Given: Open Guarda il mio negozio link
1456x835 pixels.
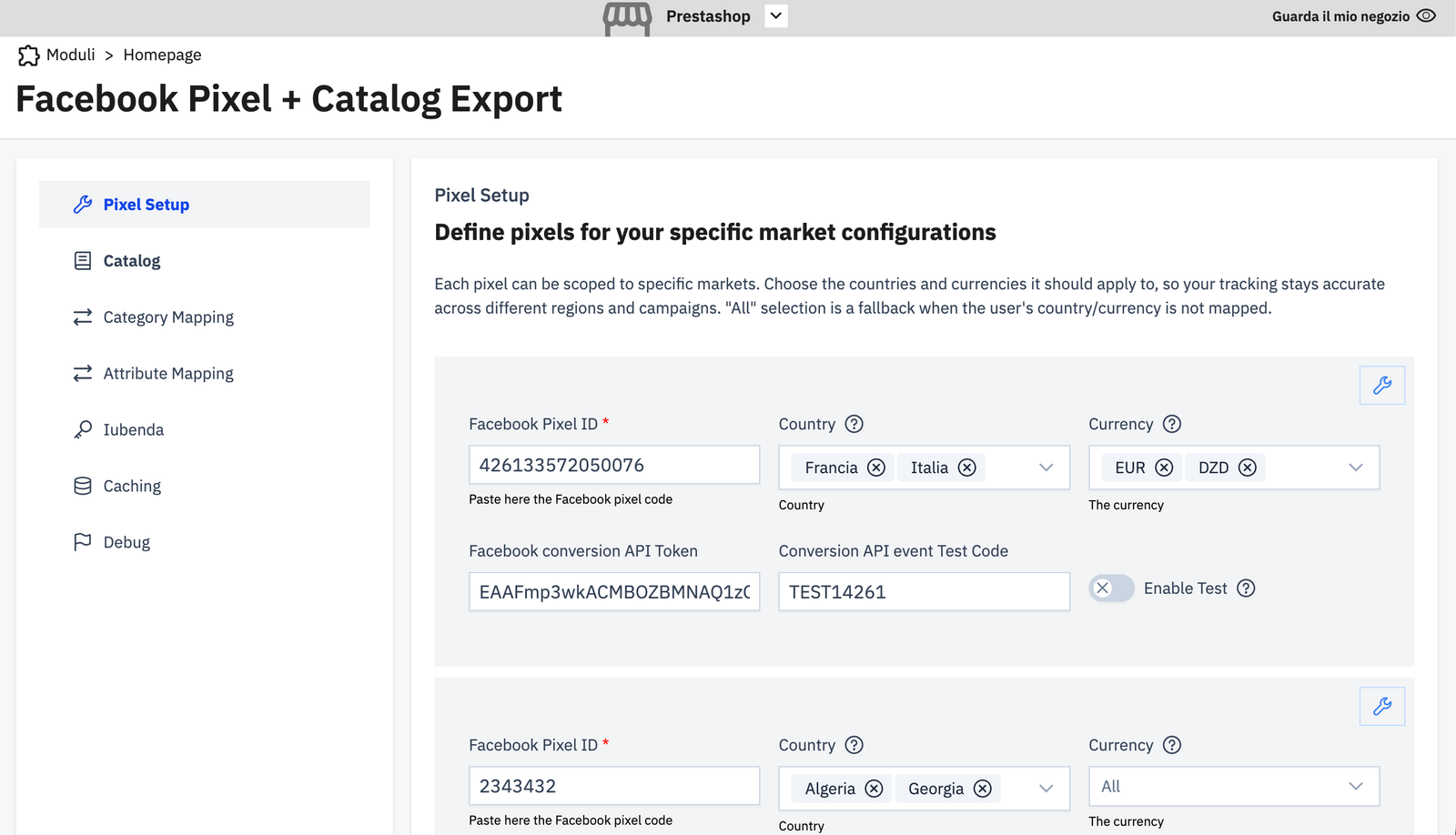Looking at the screenshot, I should (1340, 16).
